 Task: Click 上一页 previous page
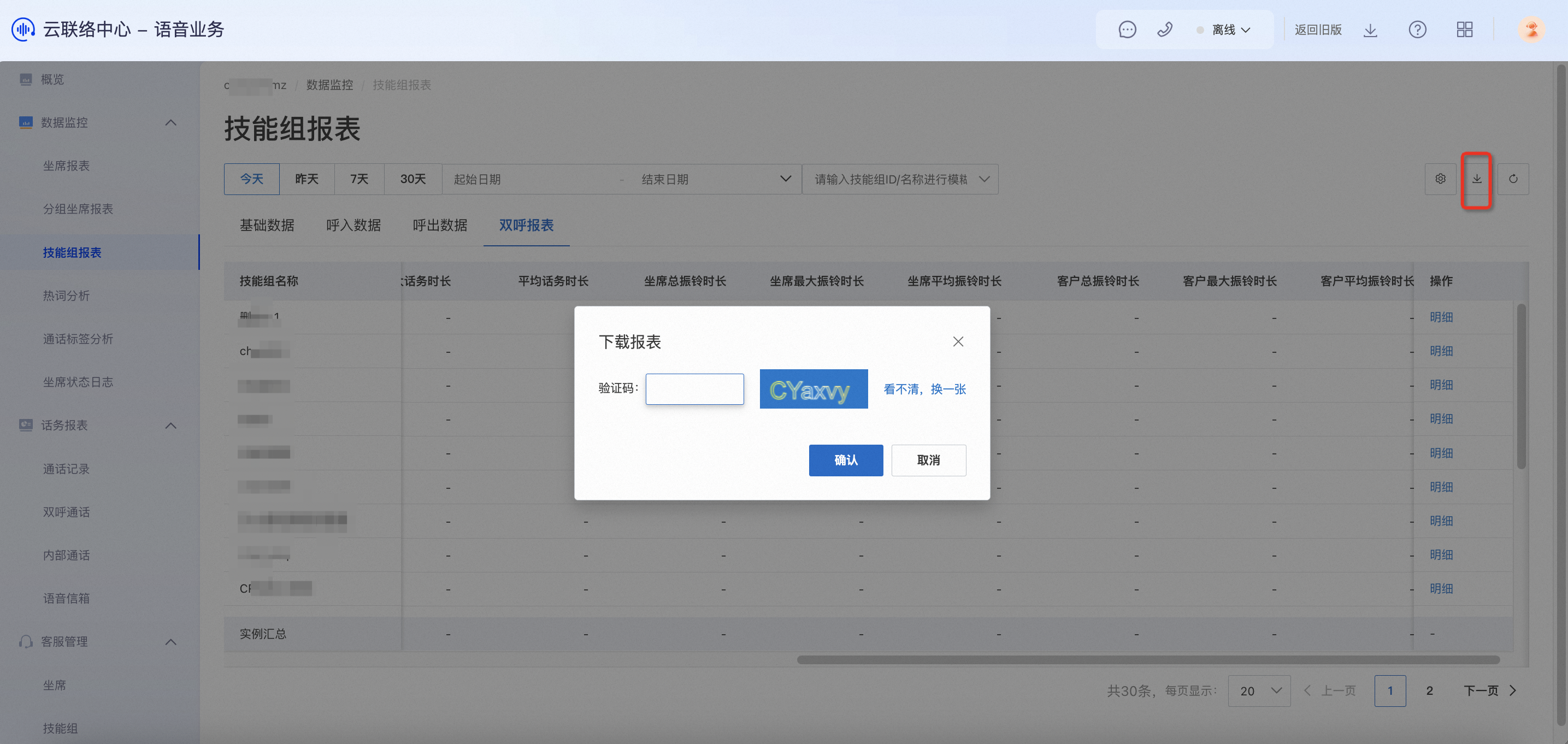1329,691
